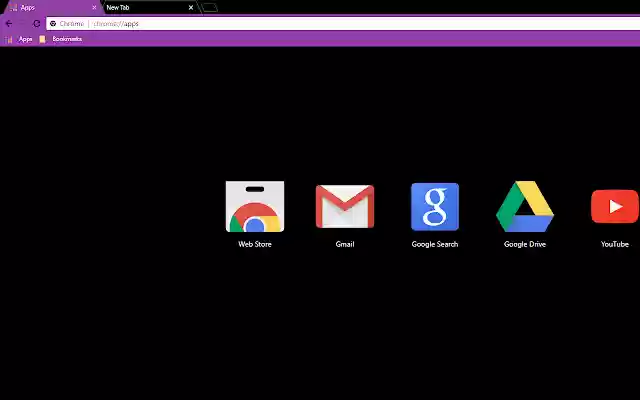Screen dimensions: 640x400
Task: Open the Web Store app icon
Action: [255, 207]
